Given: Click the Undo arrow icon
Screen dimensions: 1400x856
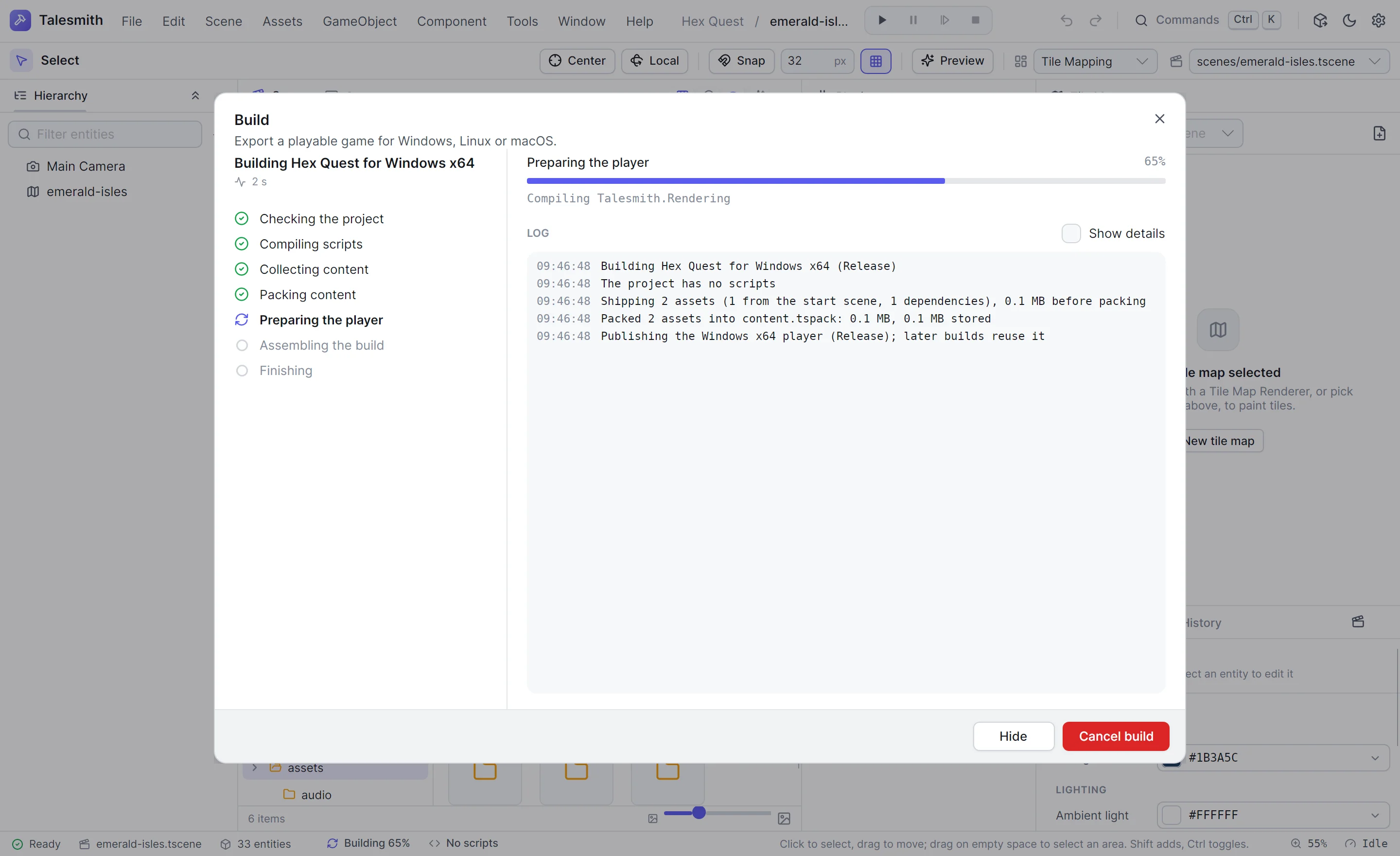Looking at the screenshot, I should [1067, 21].
